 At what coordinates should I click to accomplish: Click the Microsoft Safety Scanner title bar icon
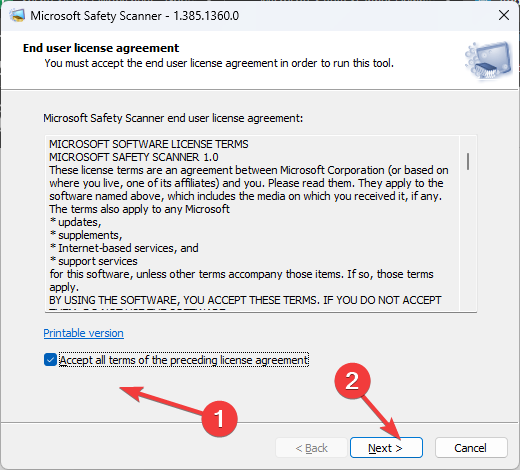pyautogui.click(x=17, y=16)
